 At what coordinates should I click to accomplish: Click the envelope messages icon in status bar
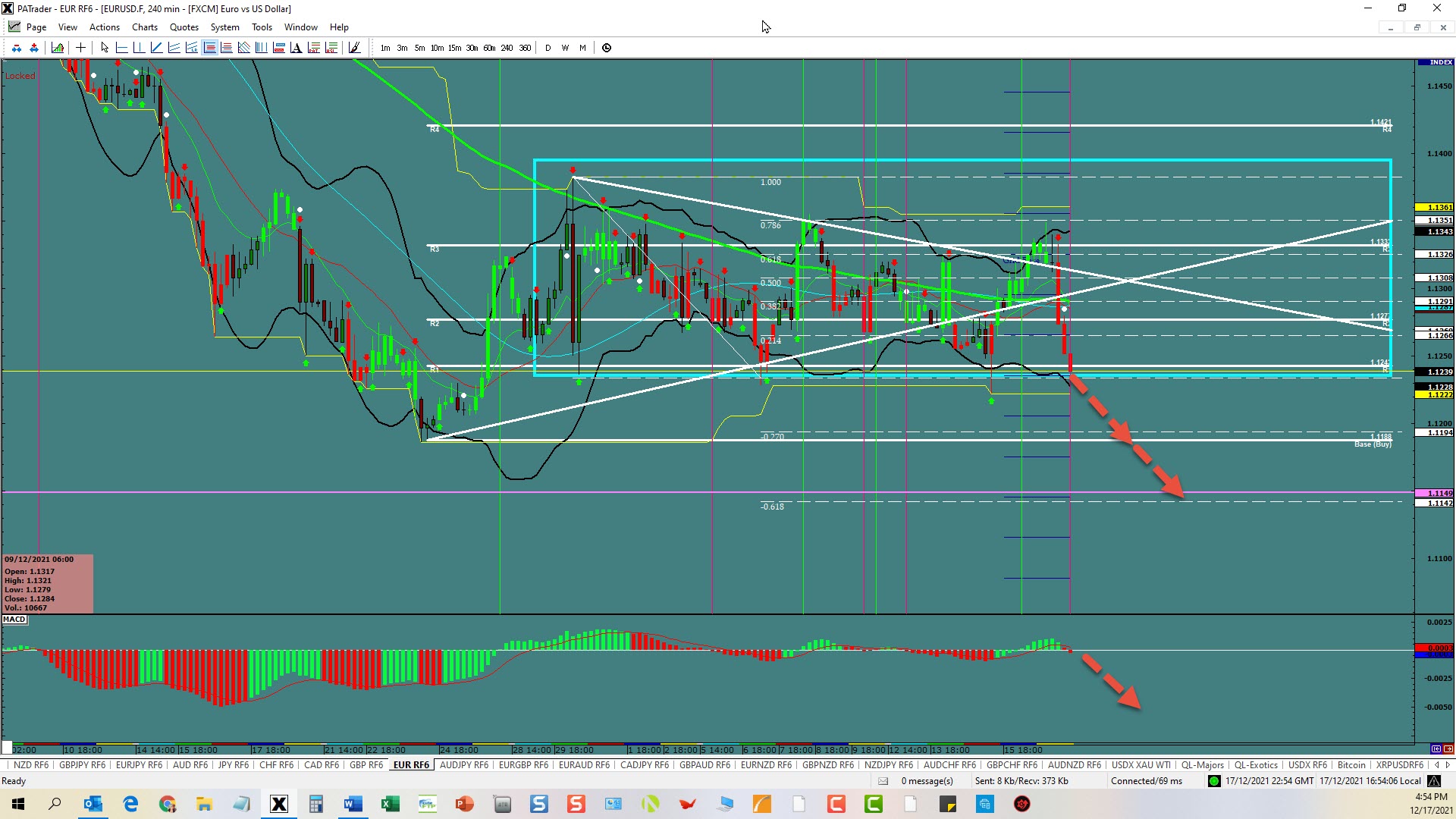[883, 781]
